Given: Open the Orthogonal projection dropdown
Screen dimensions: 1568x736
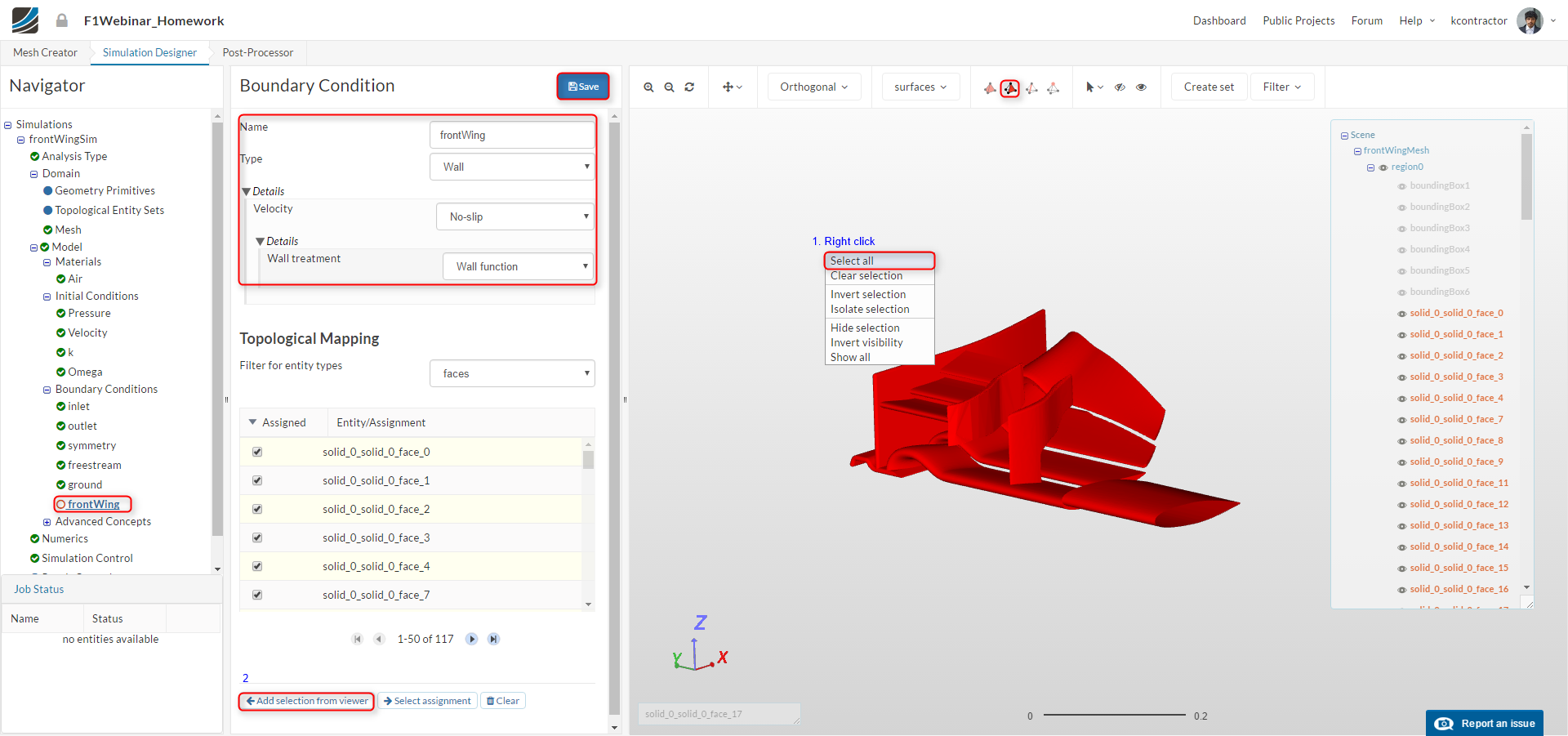Looking at the screenshot, I should pos(813,87).
